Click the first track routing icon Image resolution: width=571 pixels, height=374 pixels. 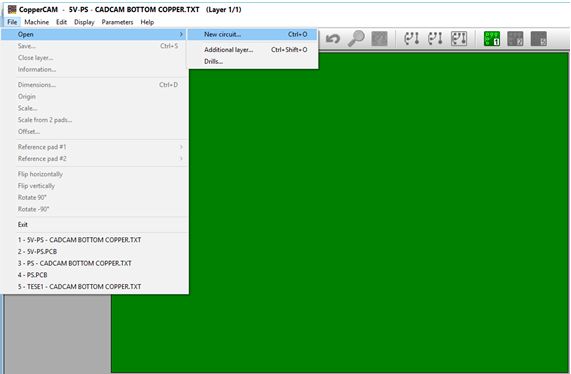[x=411, y=38]
